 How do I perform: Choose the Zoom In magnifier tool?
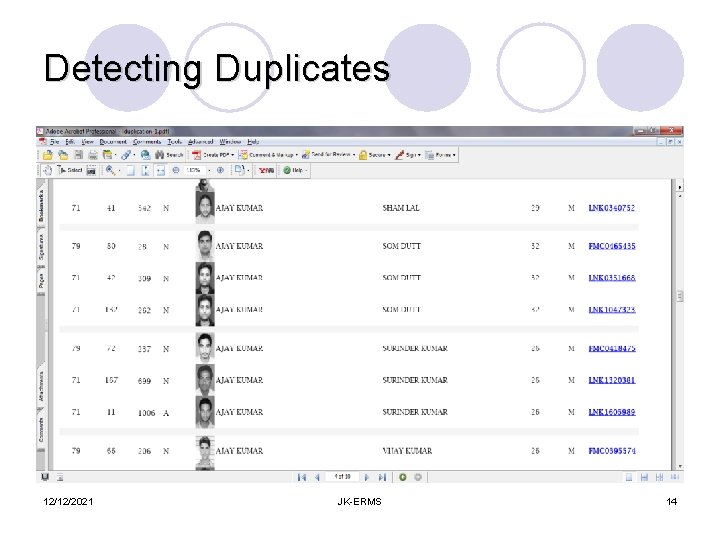[x=111, y=170]
